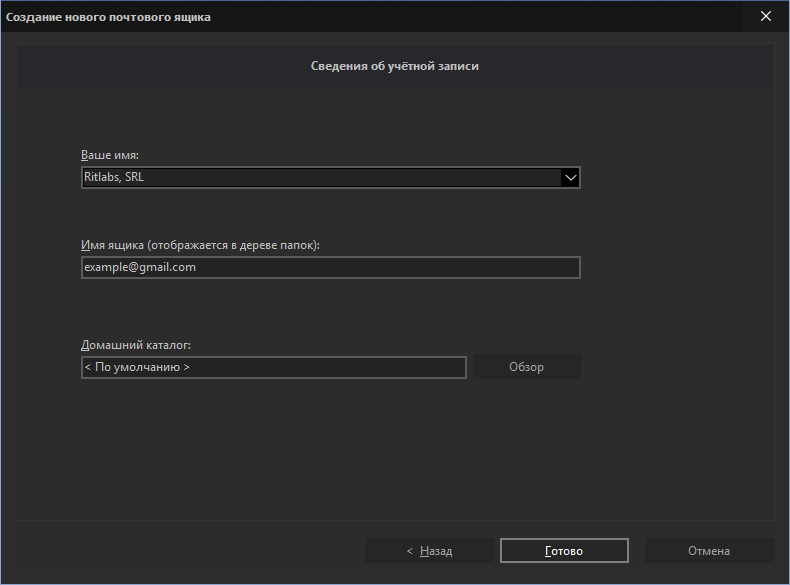Click the X icon in title bar

click(x=766, y=16)
